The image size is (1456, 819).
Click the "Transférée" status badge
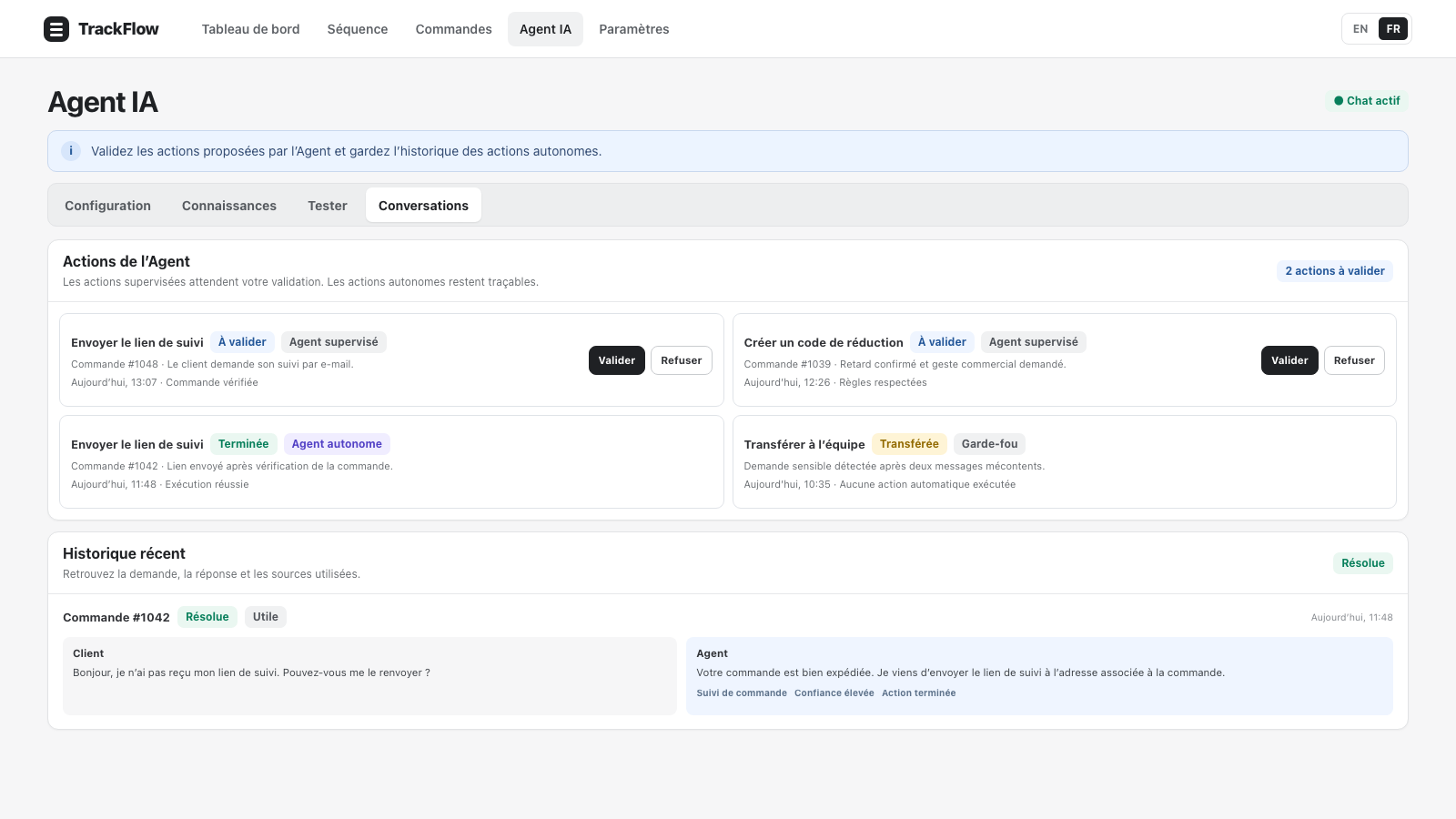(909, 444)
